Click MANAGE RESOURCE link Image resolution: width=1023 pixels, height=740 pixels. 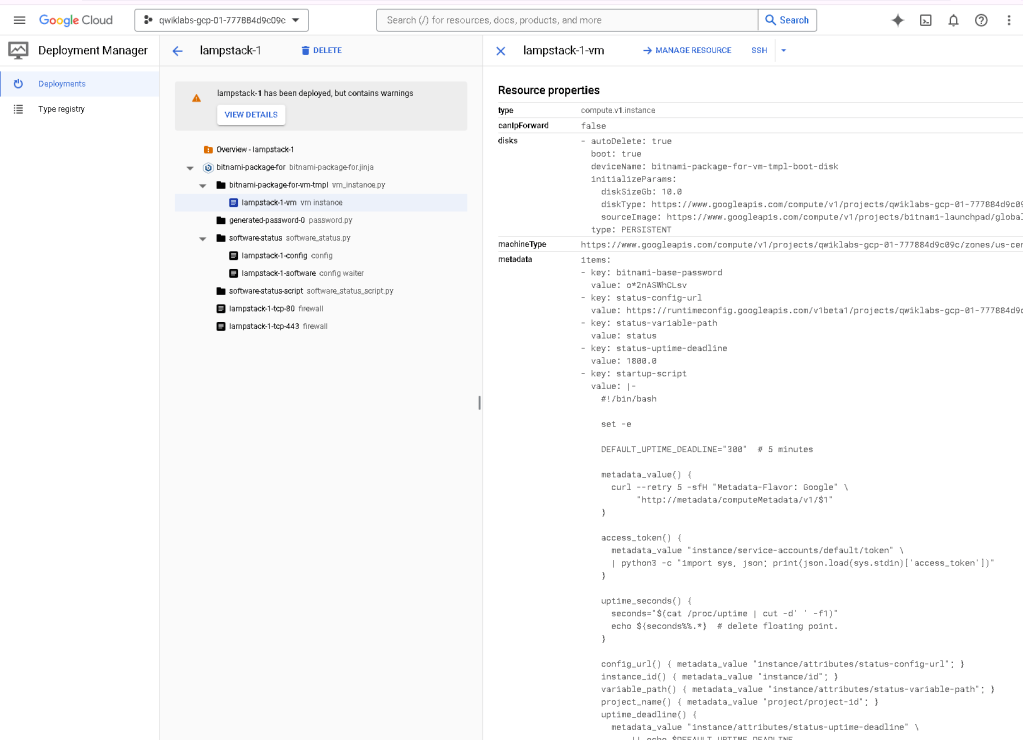tap(687, 50)
